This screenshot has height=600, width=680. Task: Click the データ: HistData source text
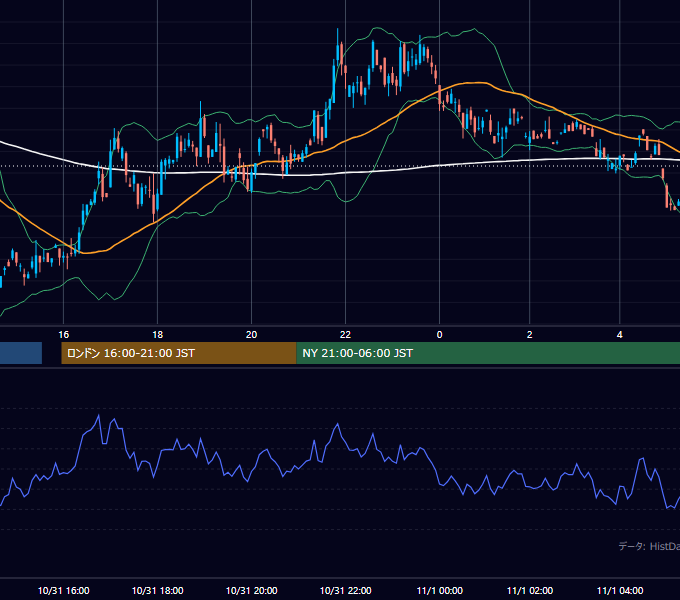coord(649,546)
